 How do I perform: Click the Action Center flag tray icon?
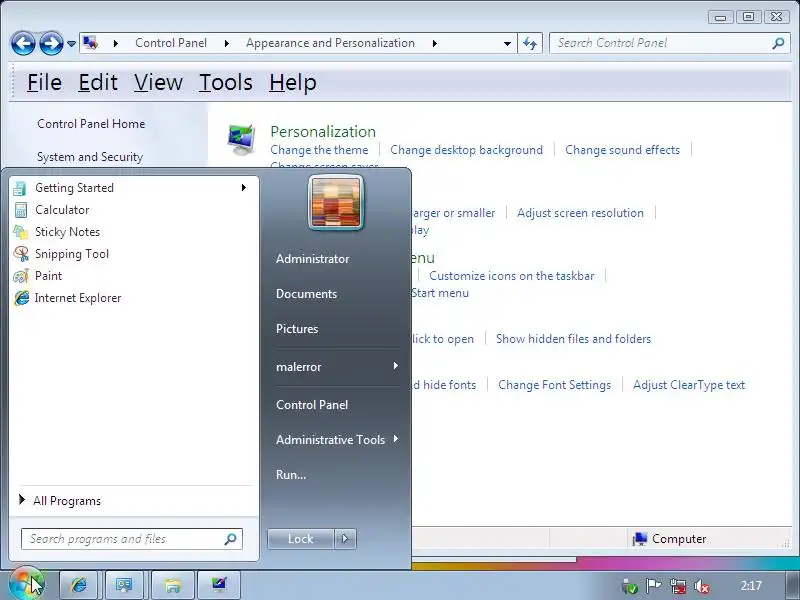click(x=653, y=586)
